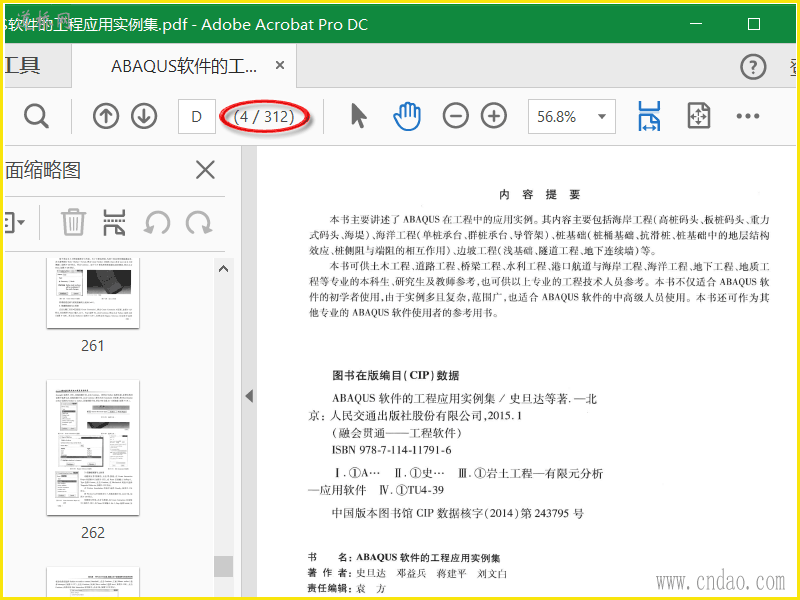Maximize the Acrobat window
This screenshot has width=800, height=600.
click(x=754, y=24)
